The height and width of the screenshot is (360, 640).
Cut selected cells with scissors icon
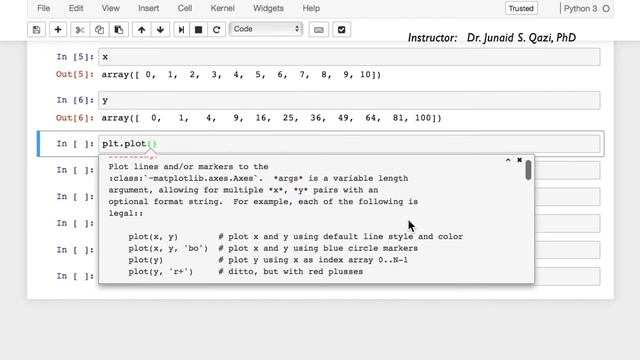pos(80,29)
